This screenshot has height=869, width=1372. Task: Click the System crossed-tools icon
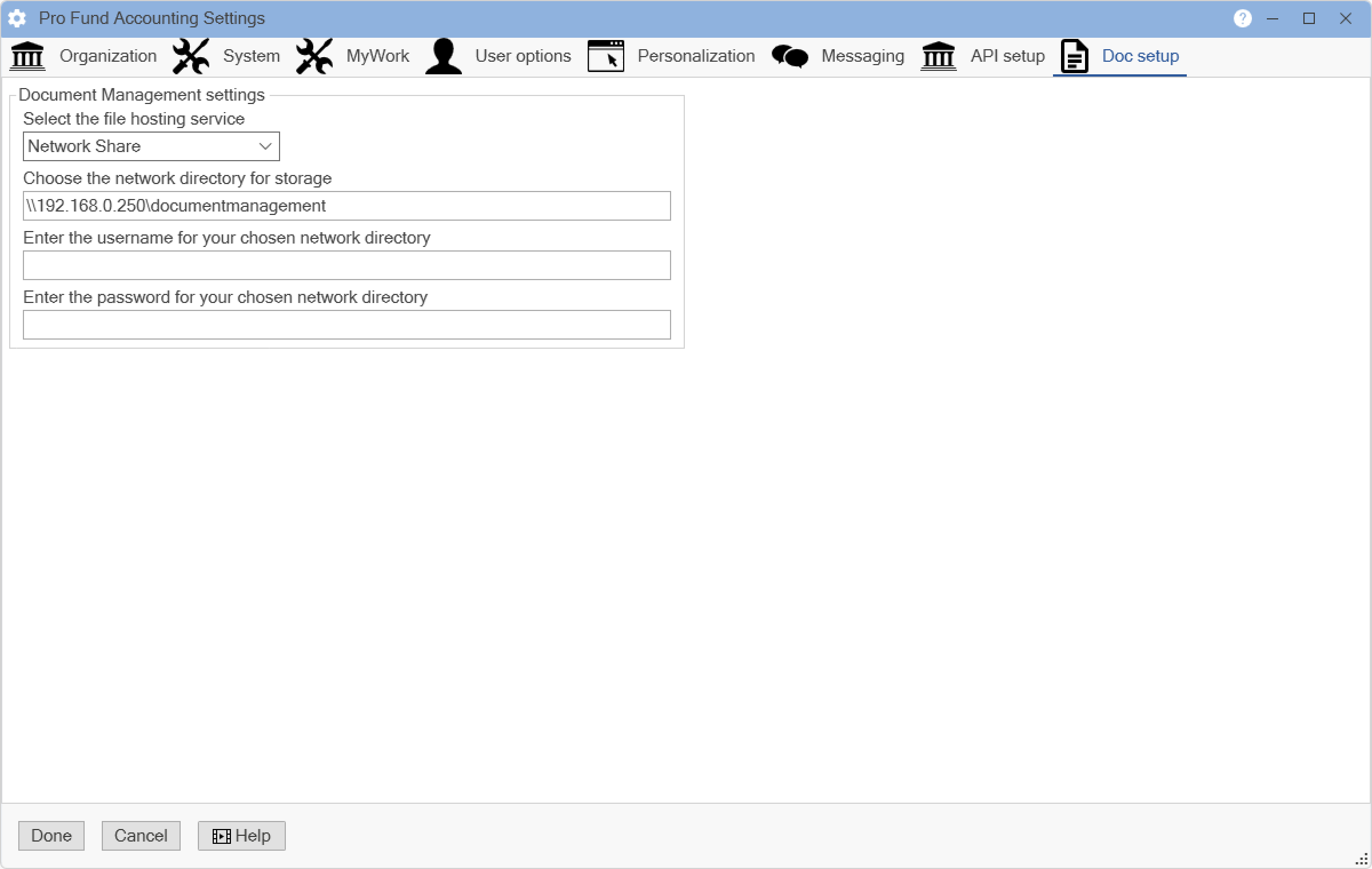(191, 56)
